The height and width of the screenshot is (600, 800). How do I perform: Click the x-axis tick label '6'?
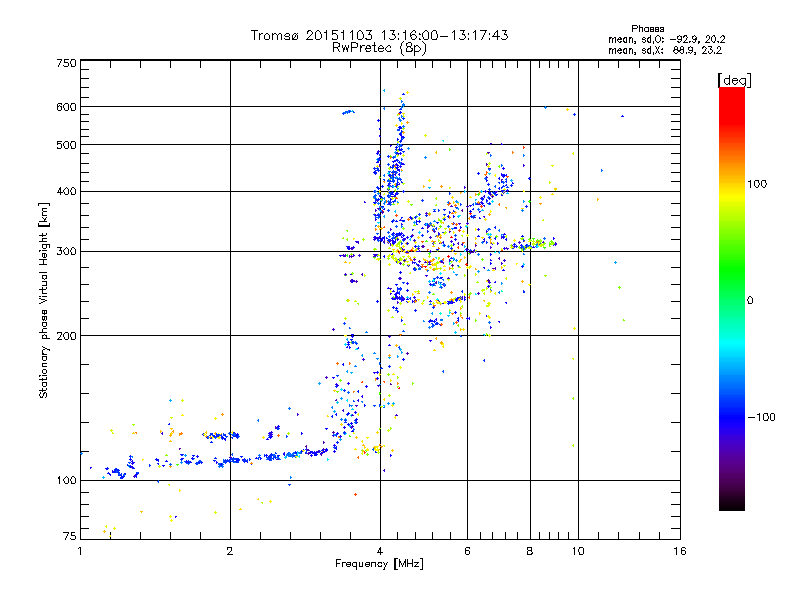467,551
